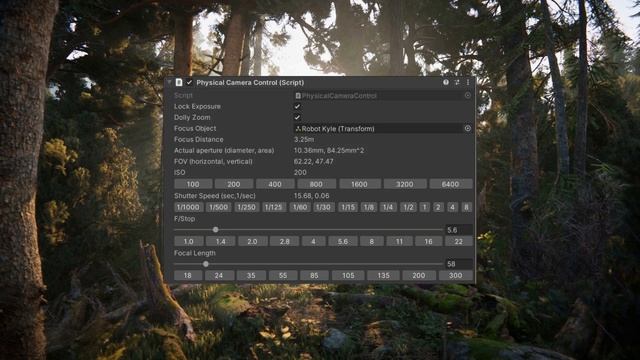640x360 pixels.
Task: Select the 2 second shutter speed button
Action: point(438,207)
